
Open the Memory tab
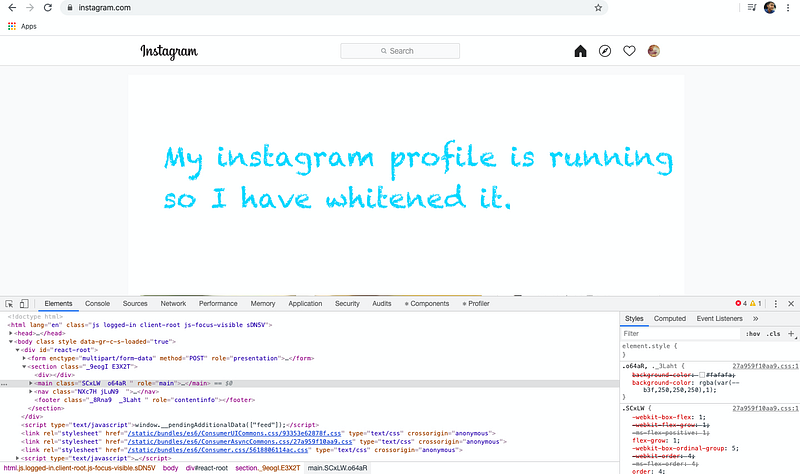pos(263,304)
